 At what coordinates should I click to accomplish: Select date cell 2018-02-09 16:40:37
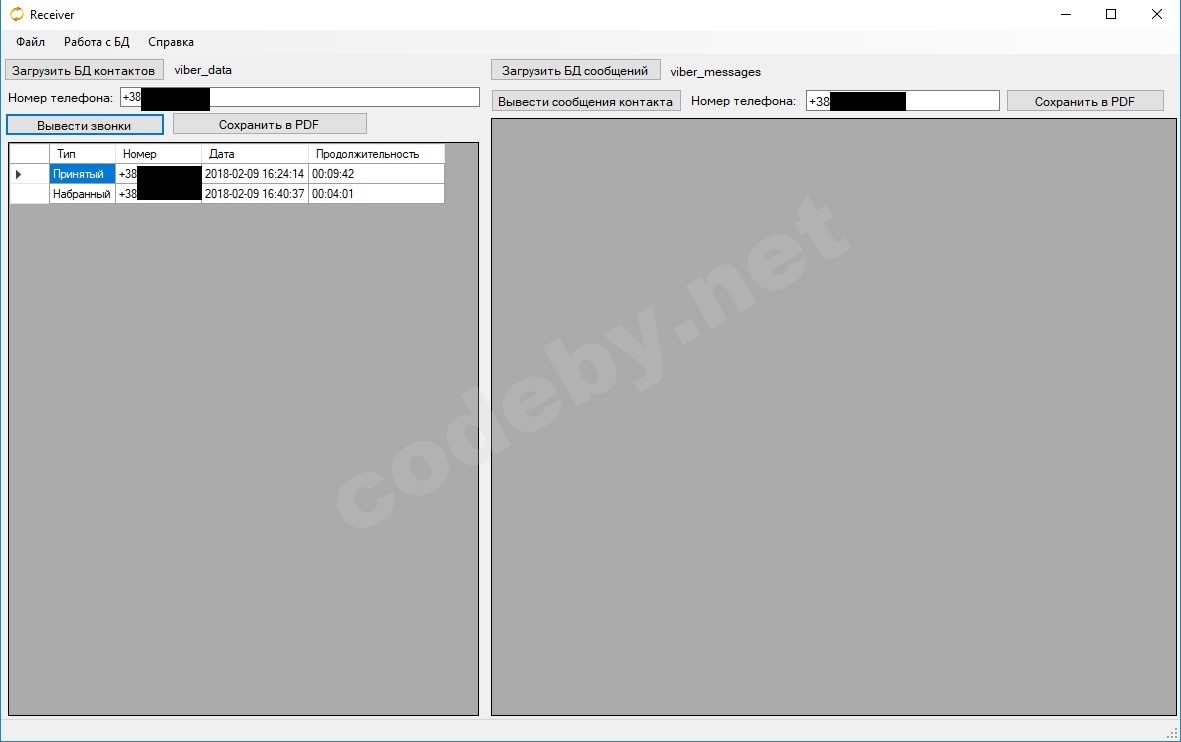255,194
